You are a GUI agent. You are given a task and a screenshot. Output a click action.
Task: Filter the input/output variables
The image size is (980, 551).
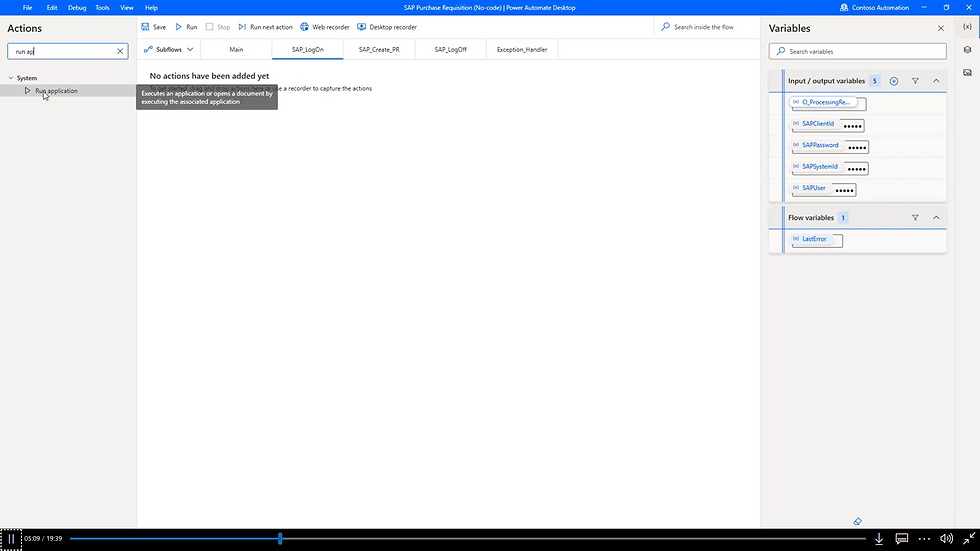pos(915,81)
